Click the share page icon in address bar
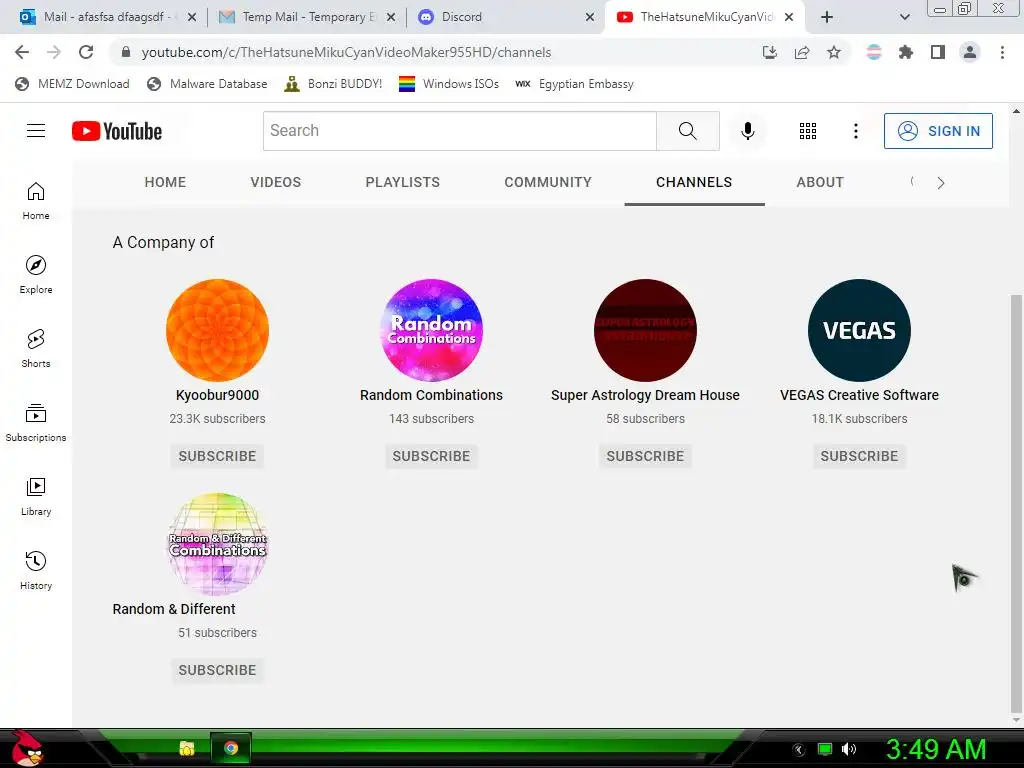Image resolution: width=1024 pixels, height=768 pixels. coord(802,52)
